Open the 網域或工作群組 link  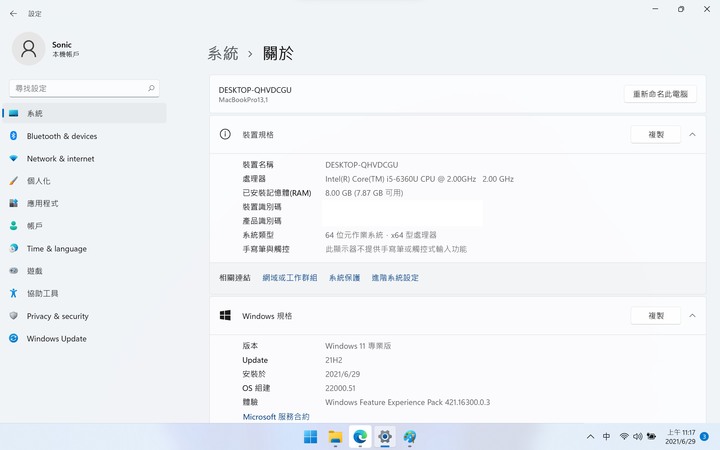pyautogui.click(x=290, y=277)
